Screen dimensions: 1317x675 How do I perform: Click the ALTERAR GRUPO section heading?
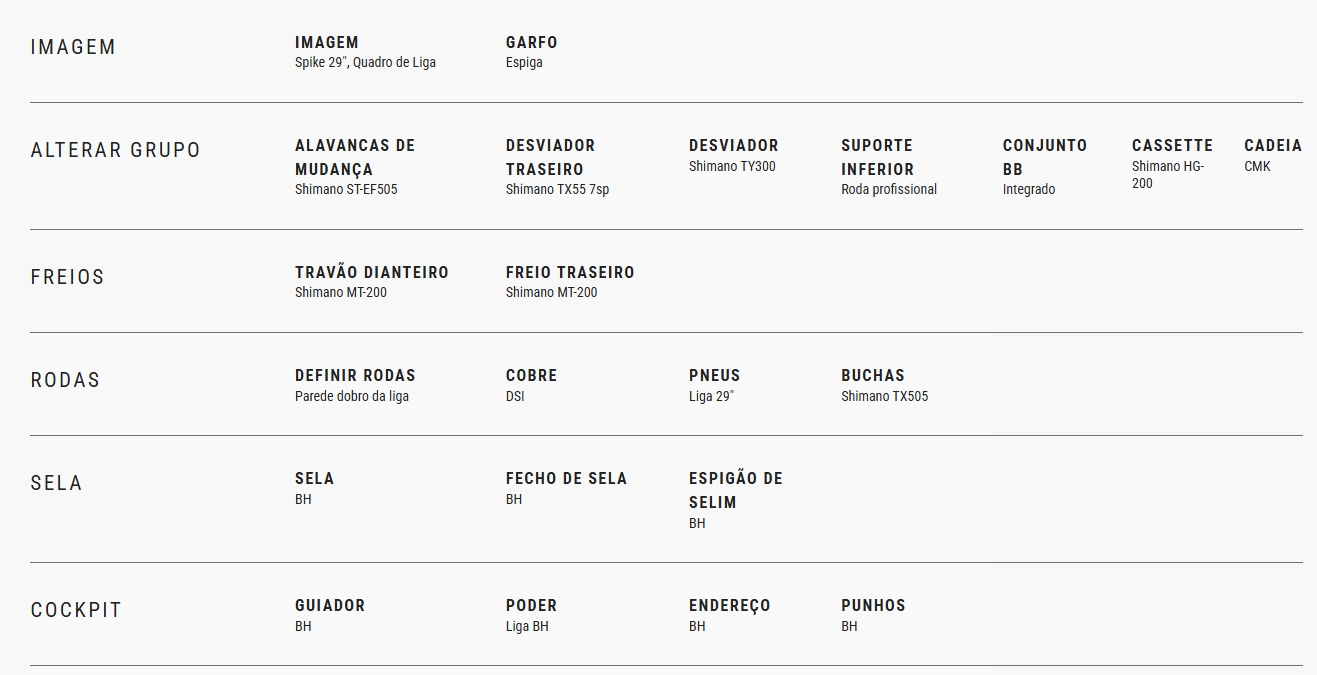point(115,150)
